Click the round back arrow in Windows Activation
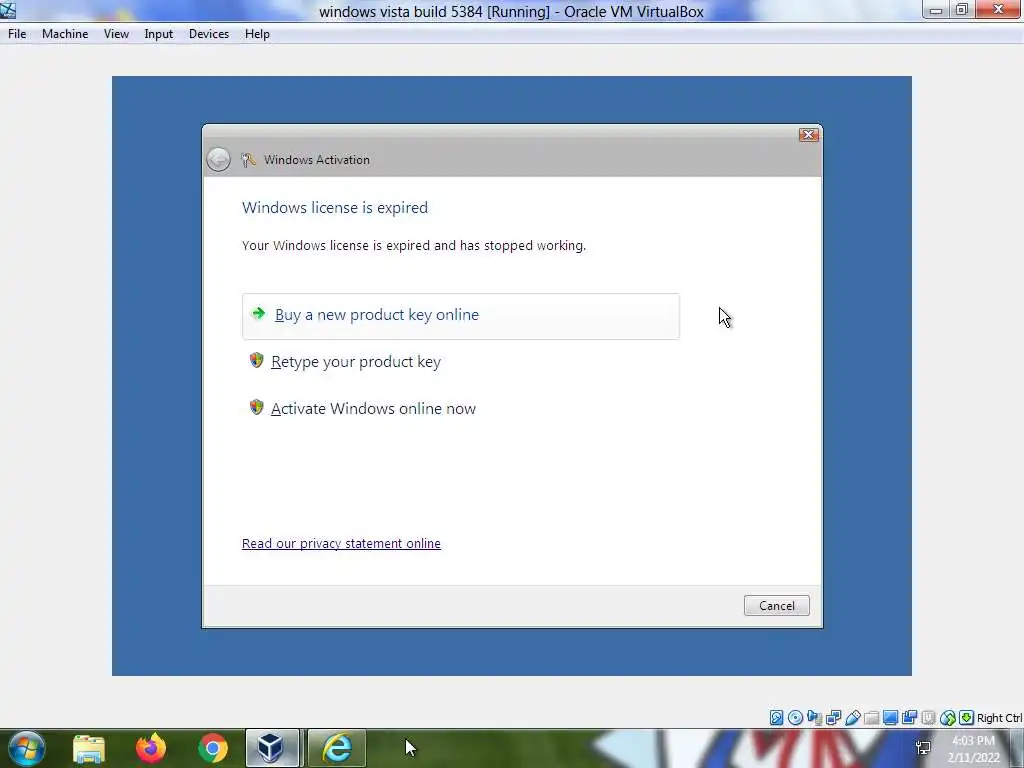This screenshot has width=1024, height=768. tap(219, 159)
